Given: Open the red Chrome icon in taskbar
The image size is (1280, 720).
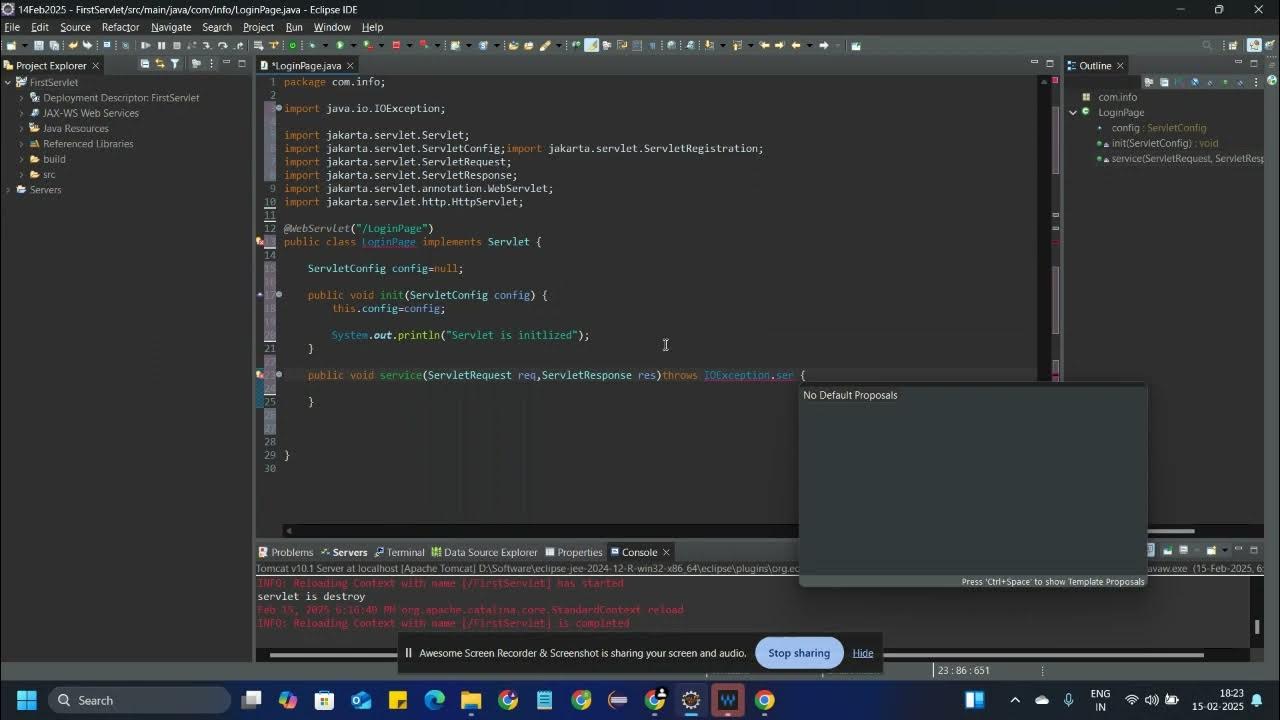Looking at the screenshot, I should pyautogui.click(x=764, y=700).
